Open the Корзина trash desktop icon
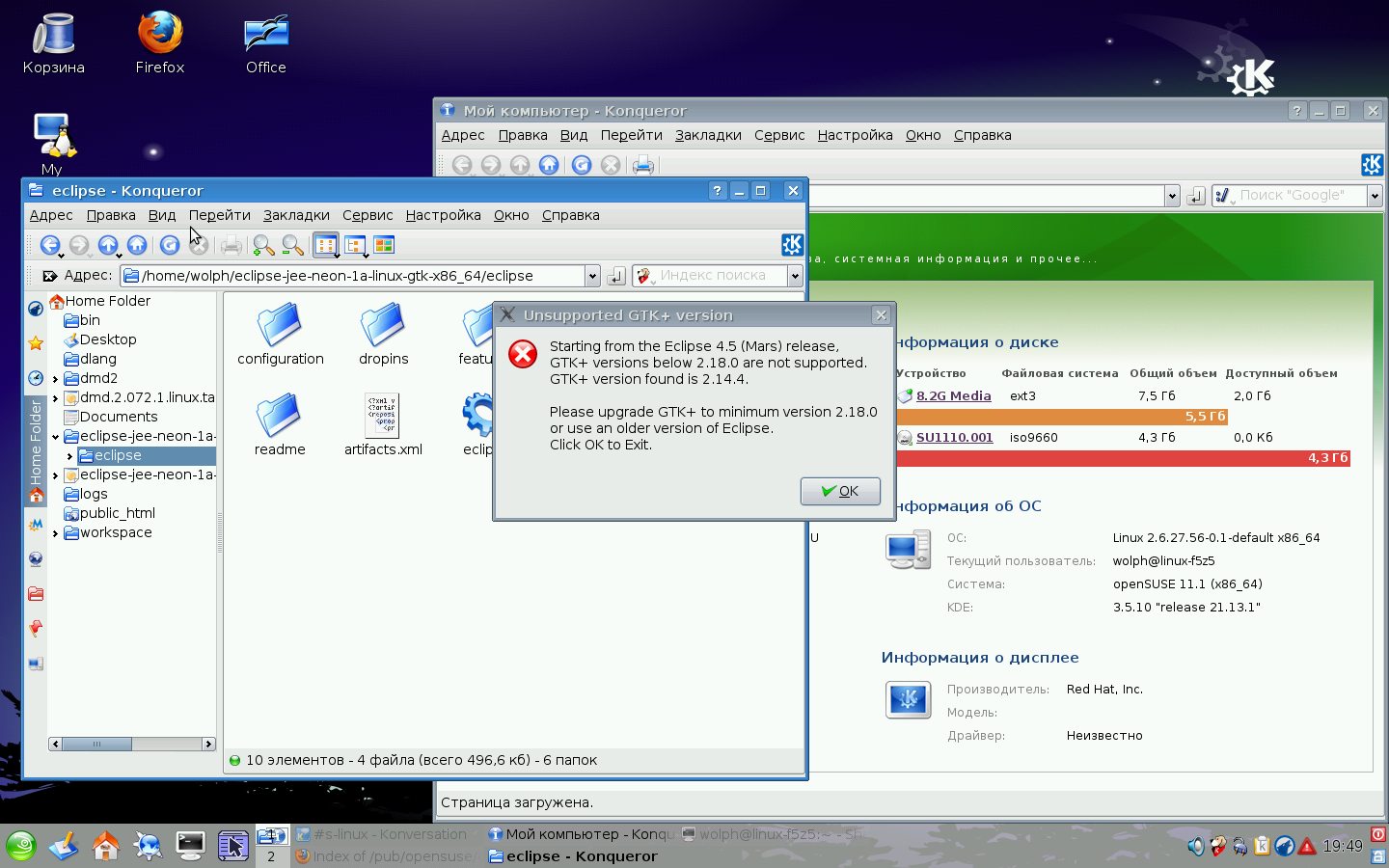This screenshot has width=1389, height=868. tap(54, 43)
